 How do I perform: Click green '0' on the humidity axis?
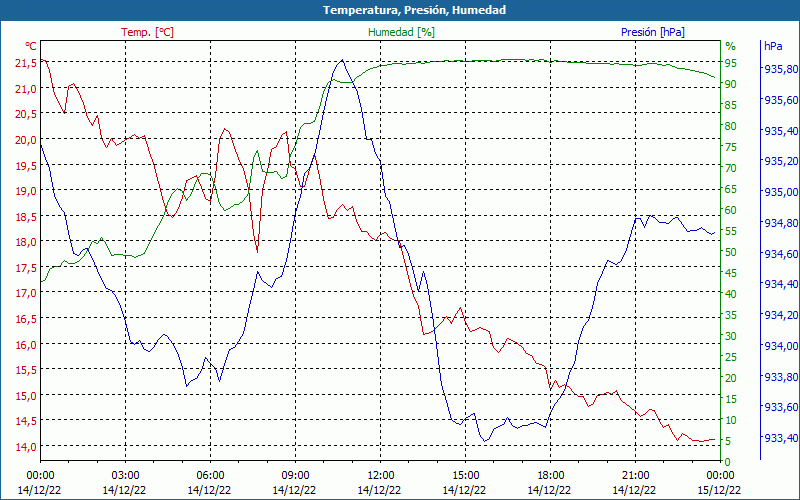728,462
